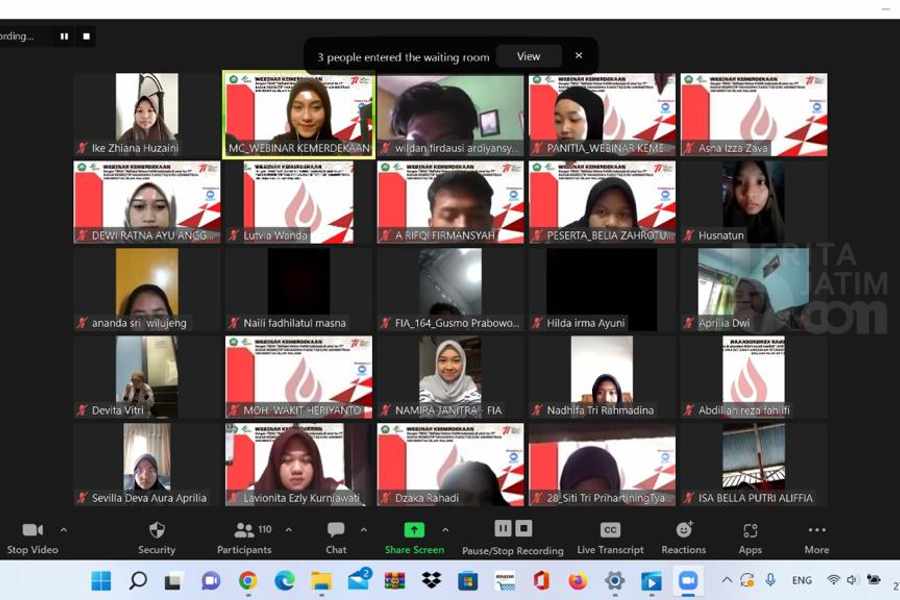This screenshot has height=600, width=900.
Task: Pause recording in bottom toolbar
Action: point(503,528)
